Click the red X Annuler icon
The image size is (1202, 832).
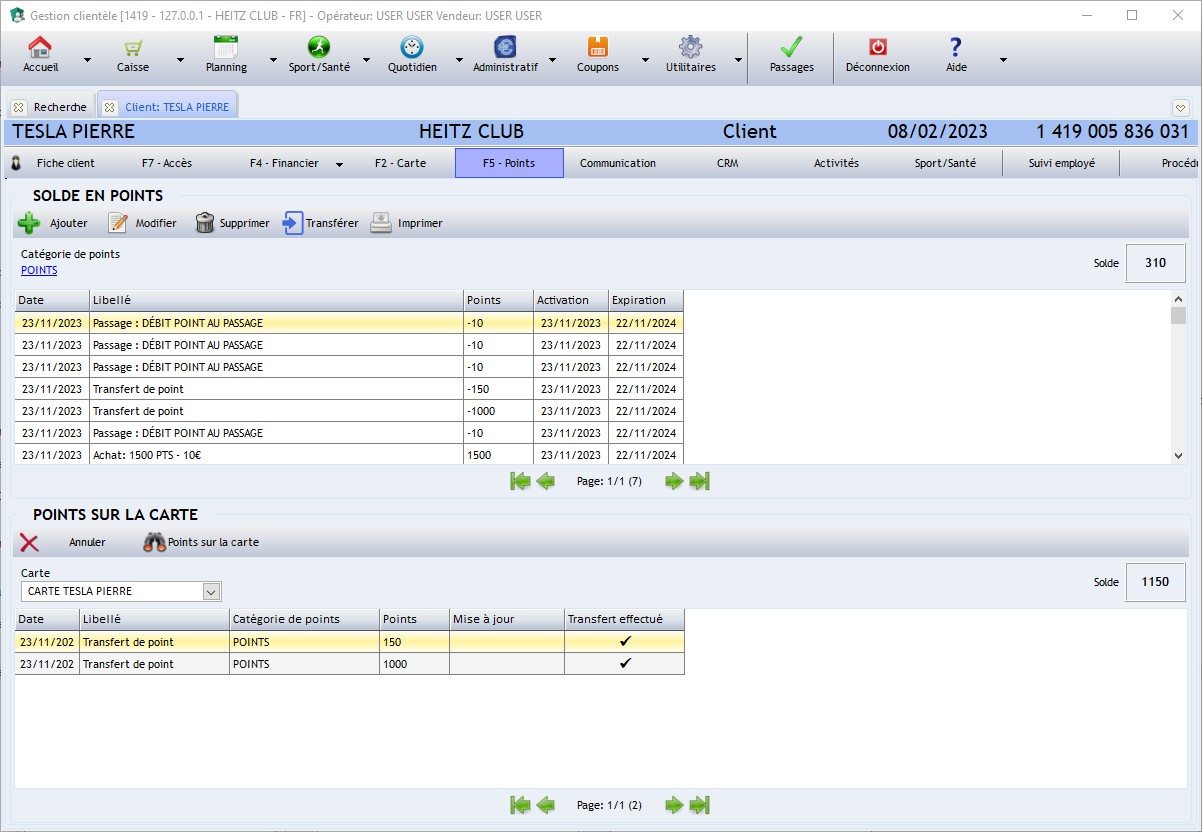[30, 542]
